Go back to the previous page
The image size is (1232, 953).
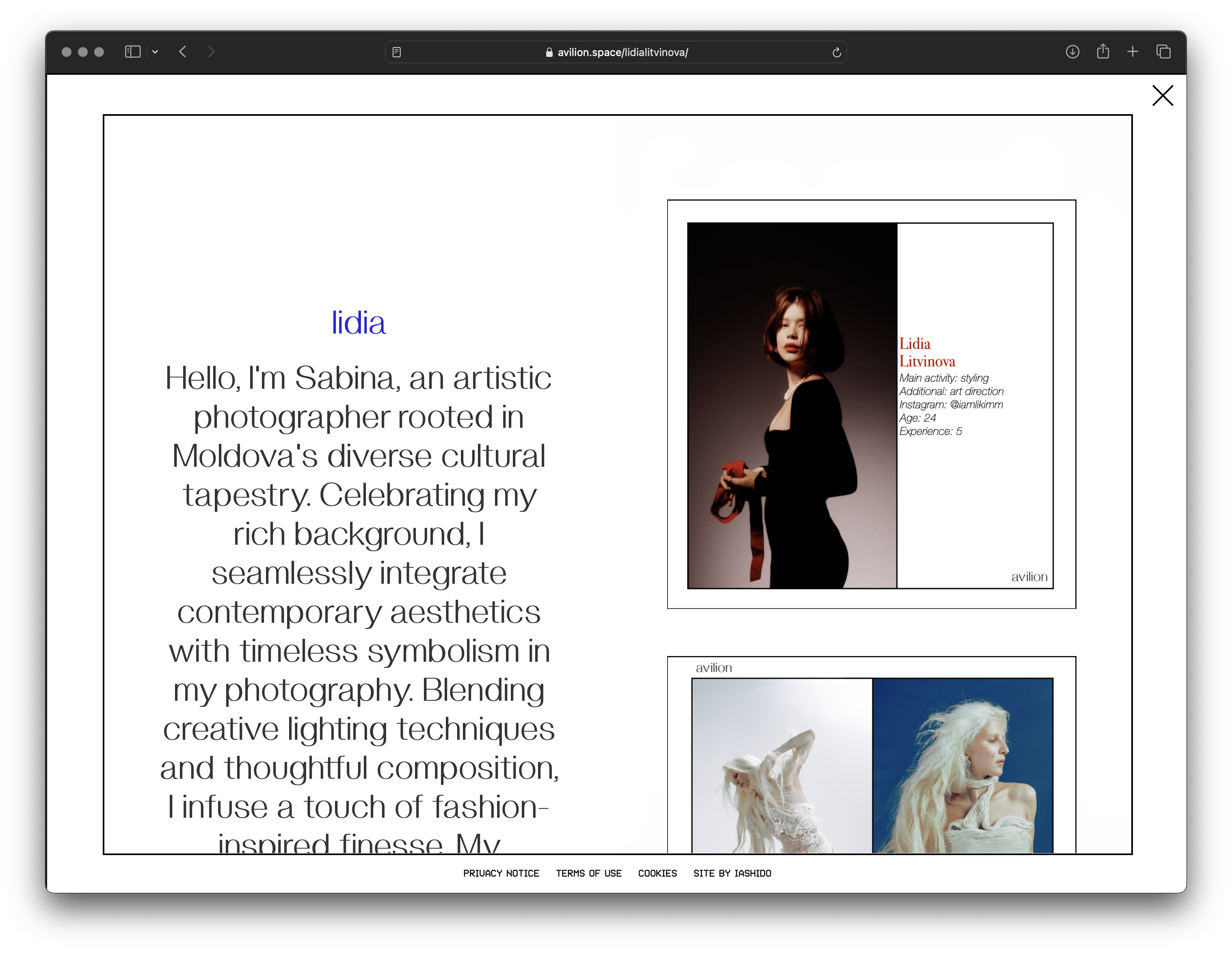[x=183, y=52]
